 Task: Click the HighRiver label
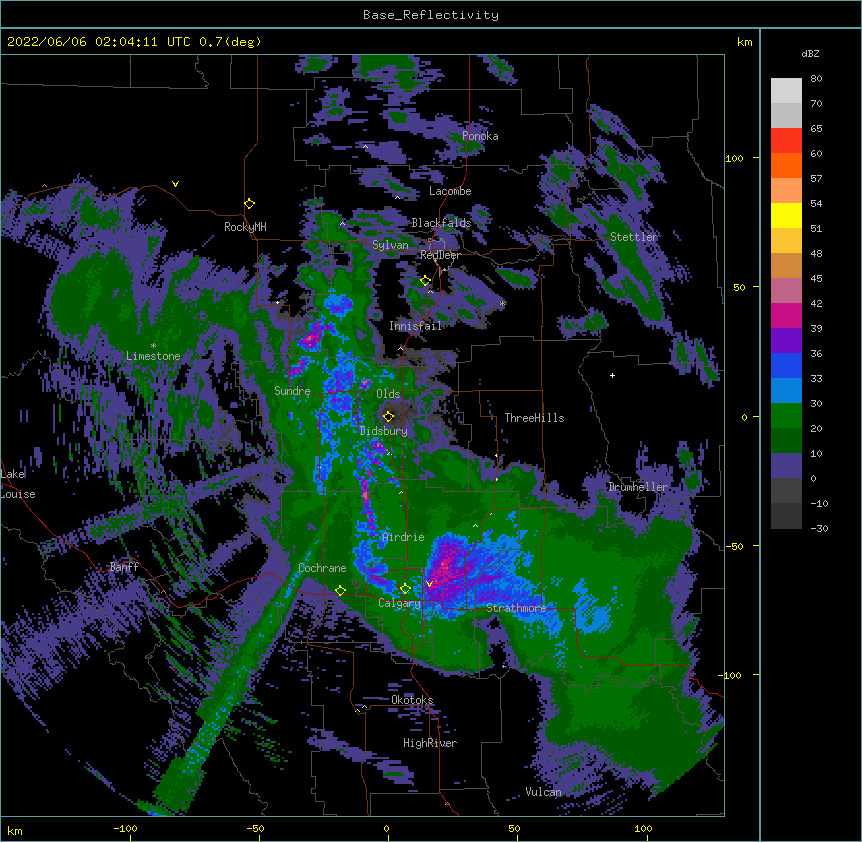pyautogui.click(x=430, y=743)
